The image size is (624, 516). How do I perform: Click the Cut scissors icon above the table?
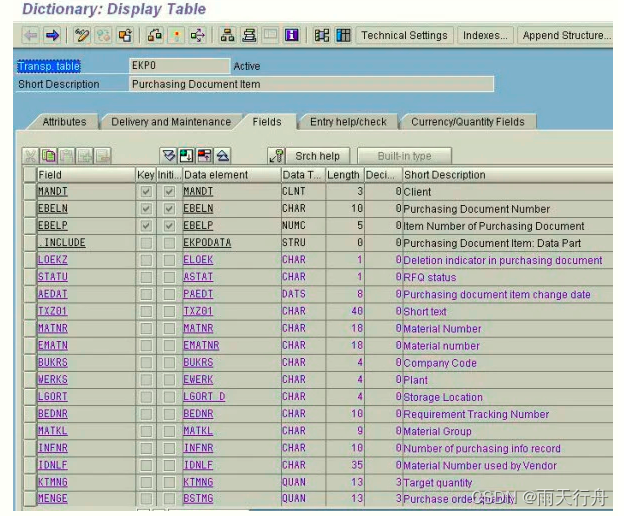coord(30,156)
